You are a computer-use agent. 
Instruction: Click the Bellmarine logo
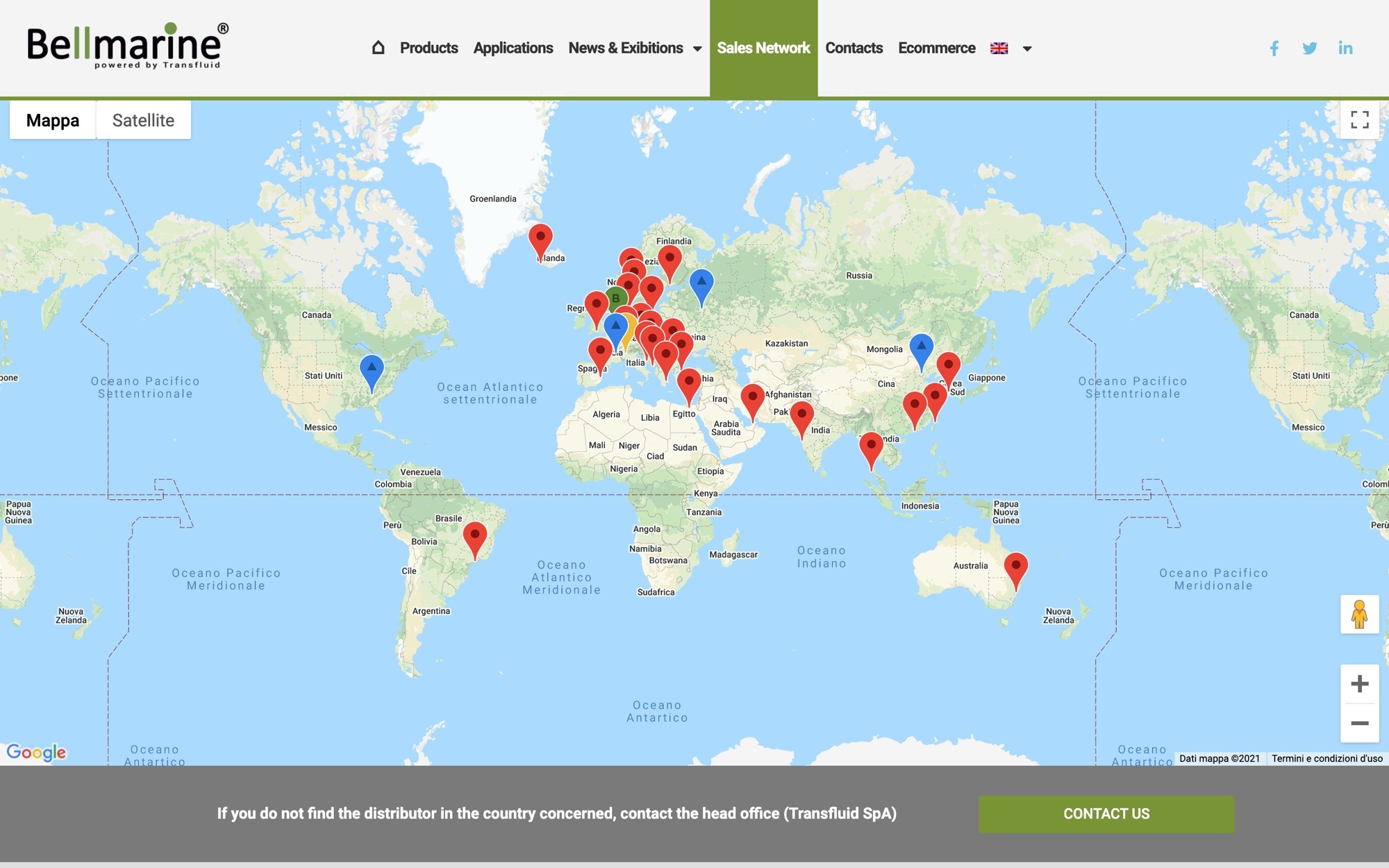127,46
